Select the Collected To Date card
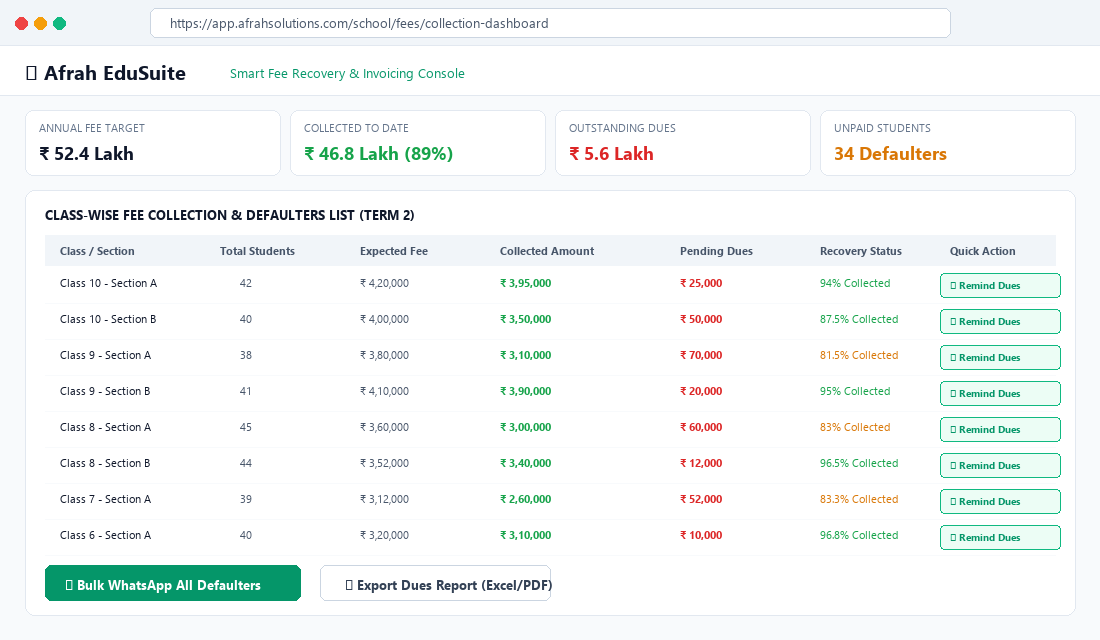This screenshot has height=640, width=1100. 418,143
